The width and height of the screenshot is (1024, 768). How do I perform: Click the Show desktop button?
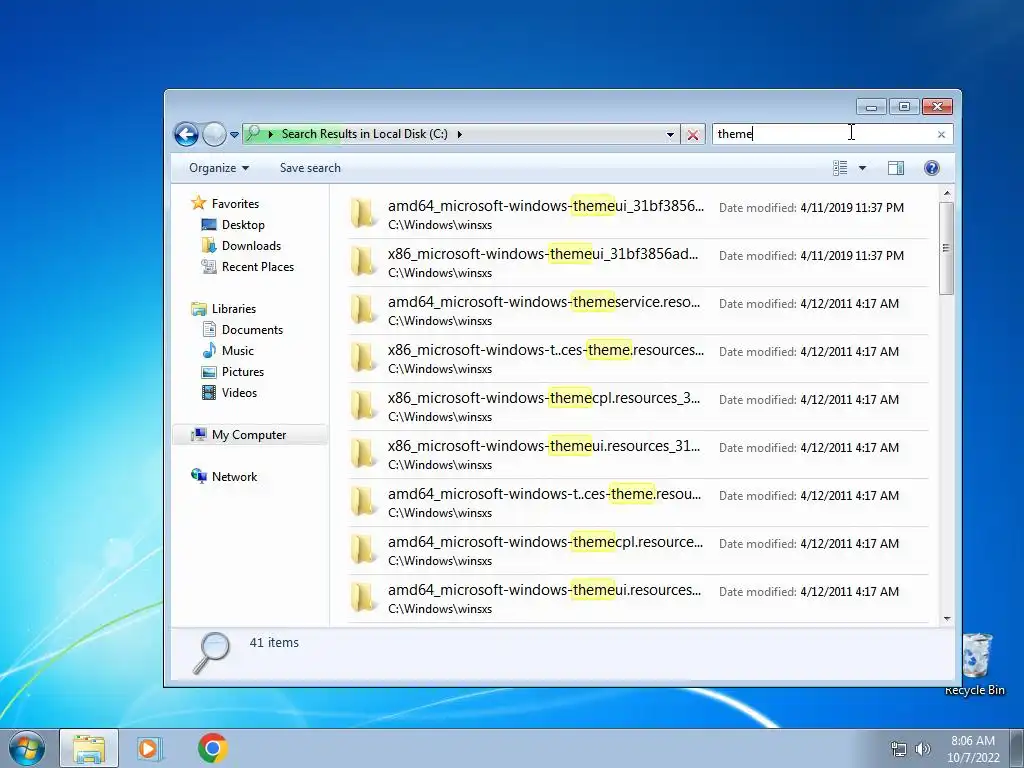[1017, 748]
